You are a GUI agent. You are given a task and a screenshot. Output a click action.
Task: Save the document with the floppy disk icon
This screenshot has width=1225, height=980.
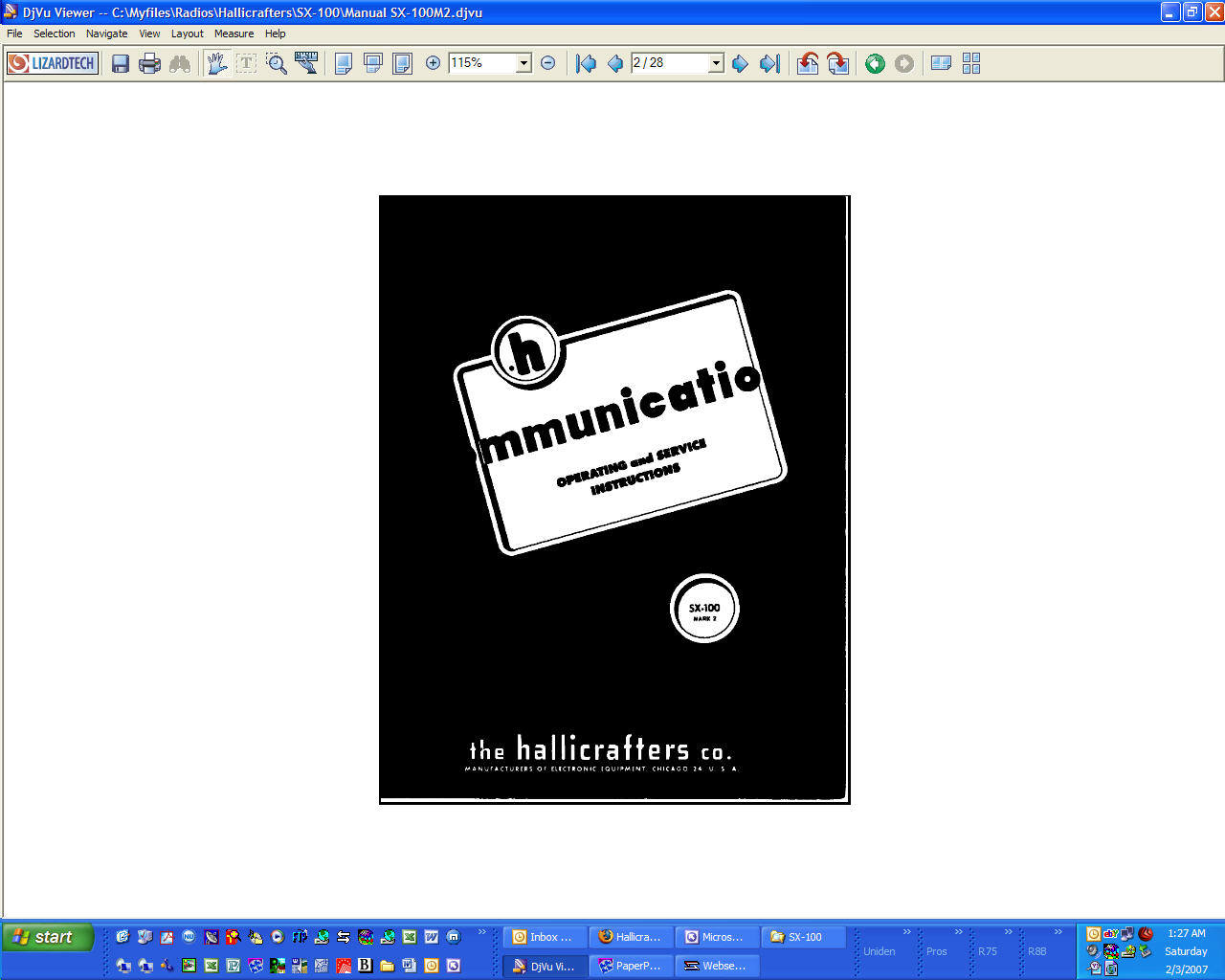point(121,63)
